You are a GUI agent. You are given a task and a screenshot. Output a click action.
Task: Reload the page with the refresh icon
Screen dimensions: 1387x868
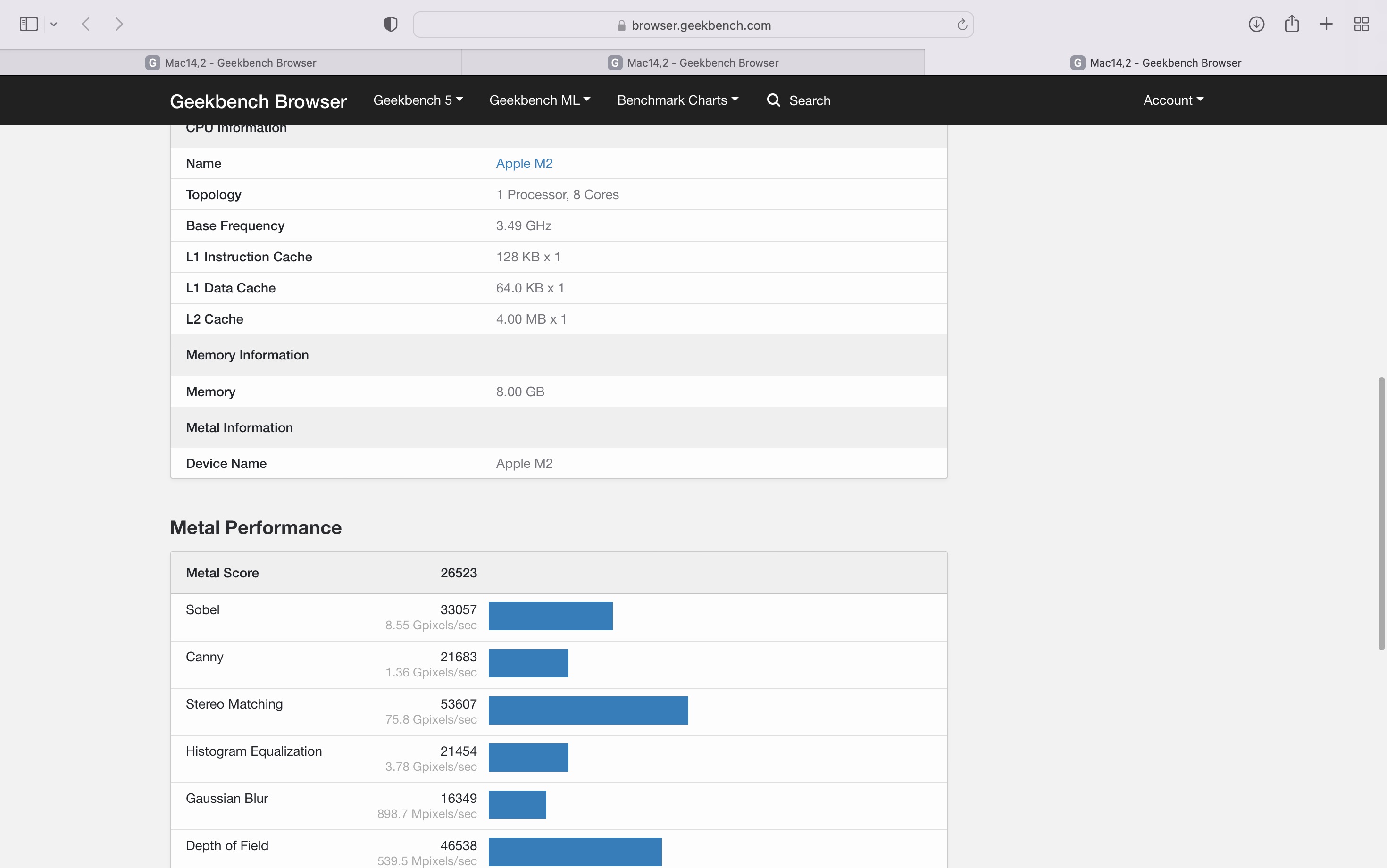click(962, 25)
